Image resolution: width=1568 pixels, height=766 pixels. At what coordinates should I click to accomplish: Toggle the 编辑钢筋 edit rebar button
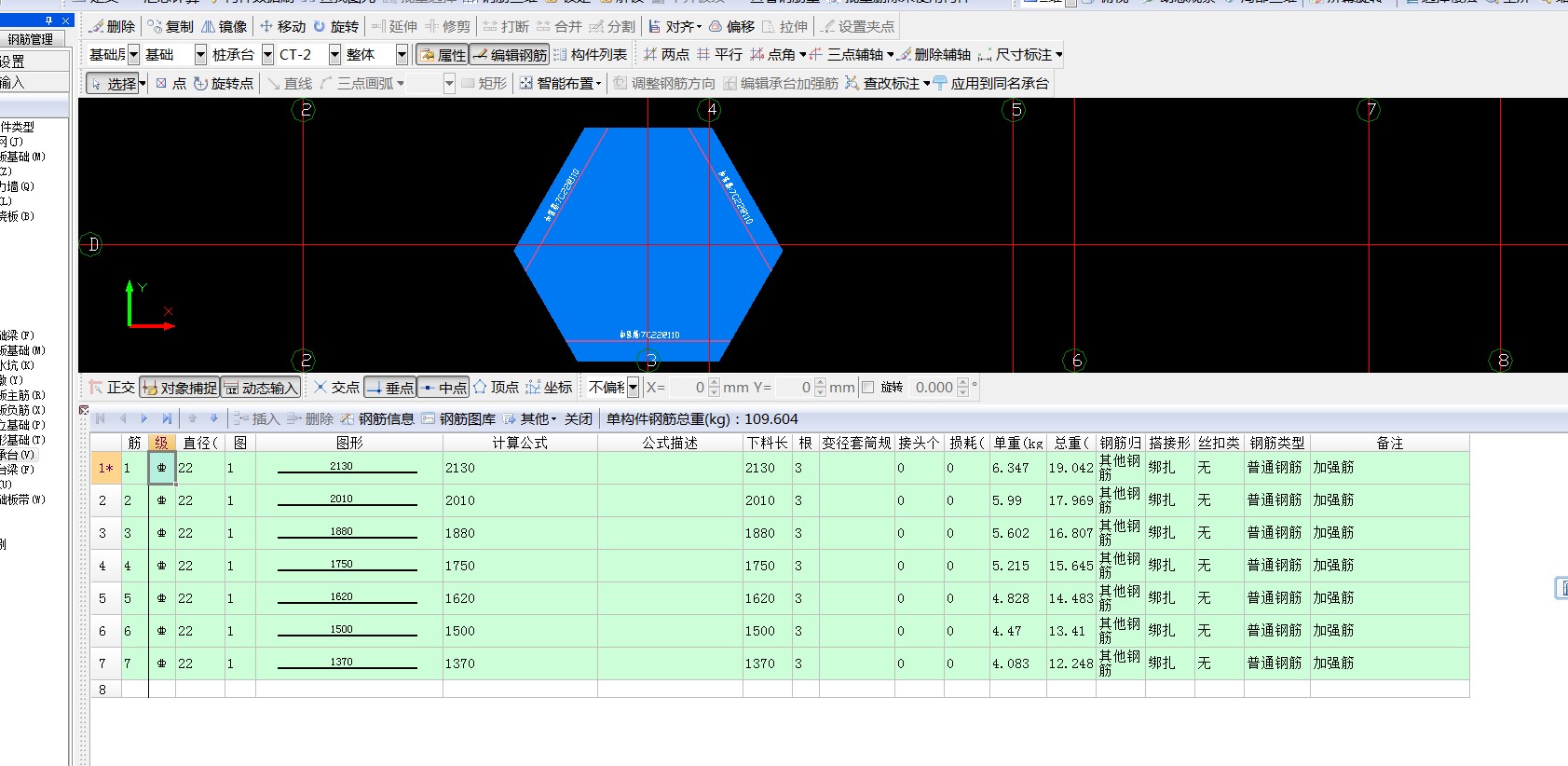(510, 55)
